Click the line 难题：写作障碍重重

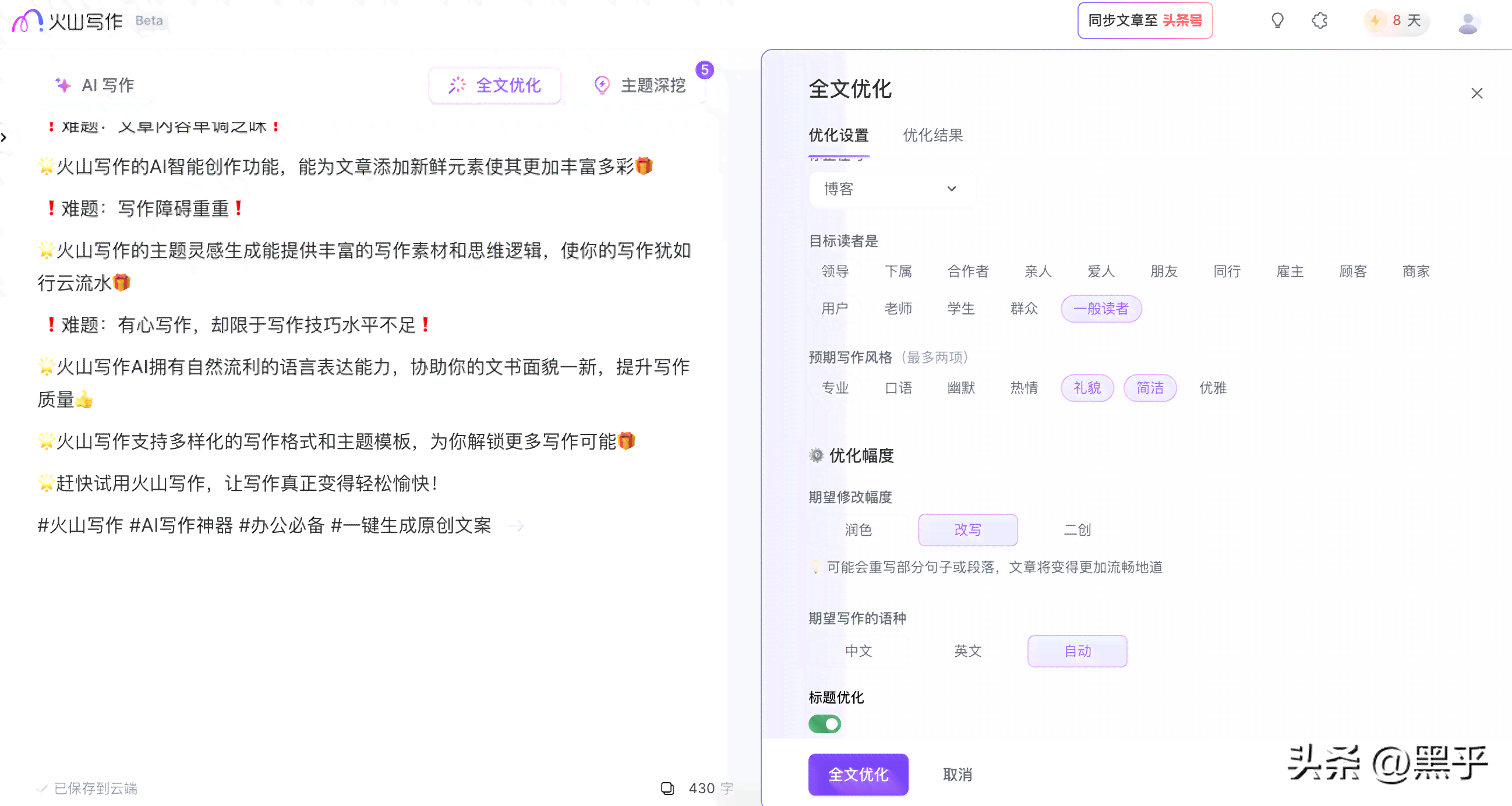[x=144, y=208]
